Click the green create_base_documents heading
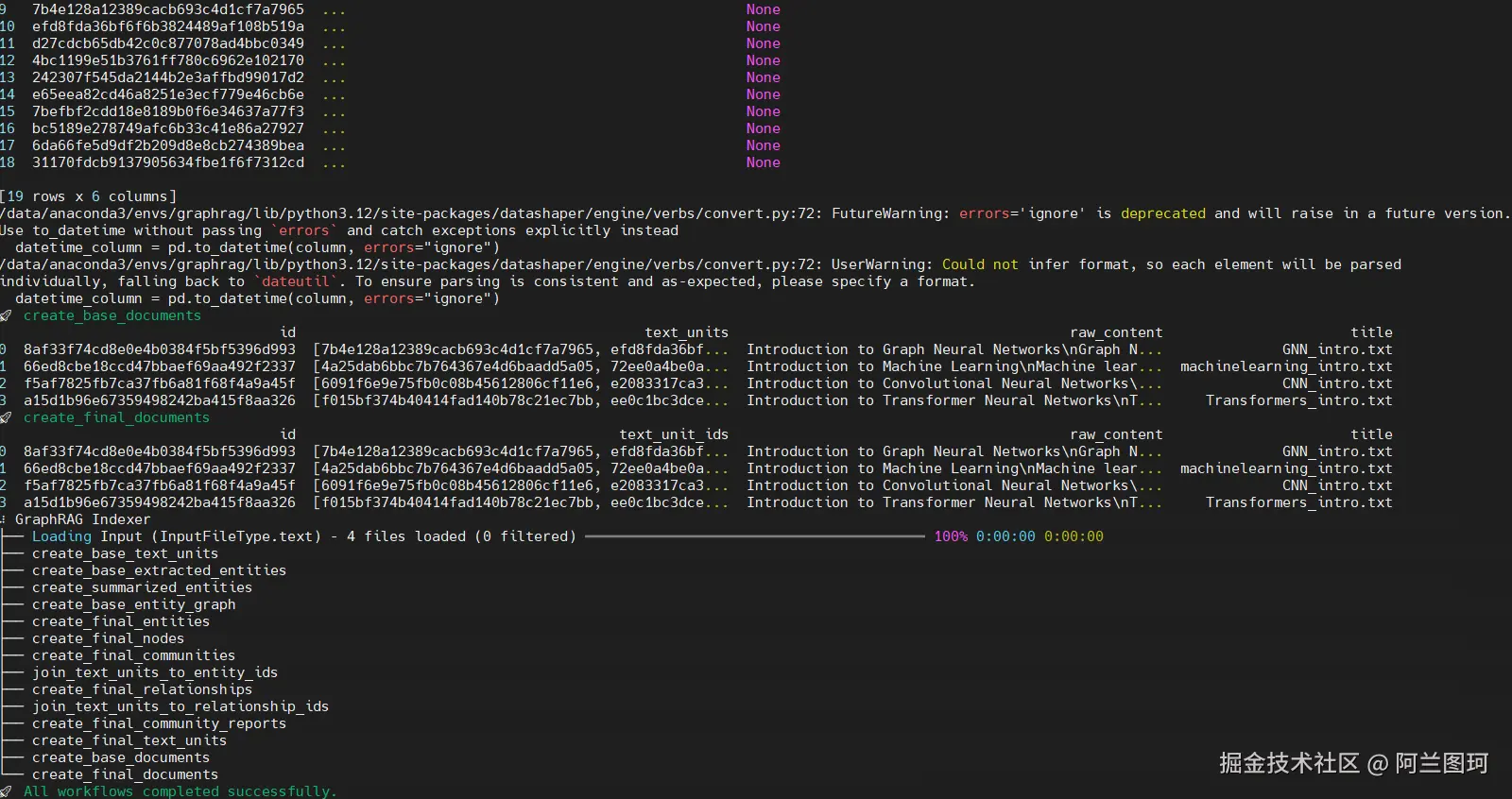 click(112, 315)
